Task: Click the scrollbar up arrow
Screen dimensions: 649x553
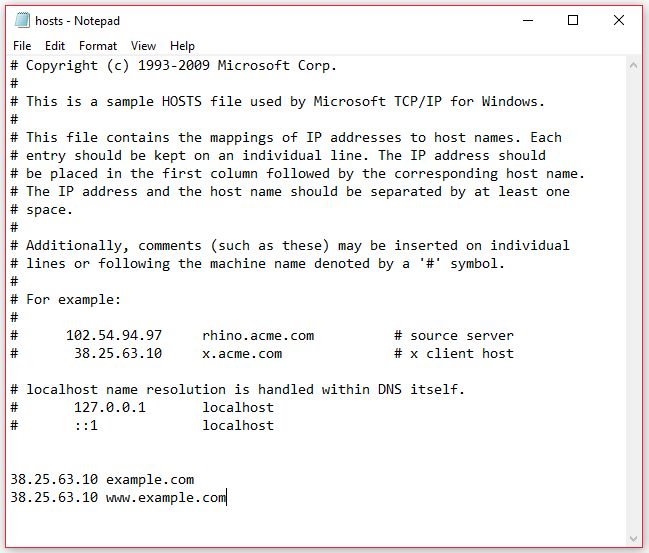Action: 634,64
